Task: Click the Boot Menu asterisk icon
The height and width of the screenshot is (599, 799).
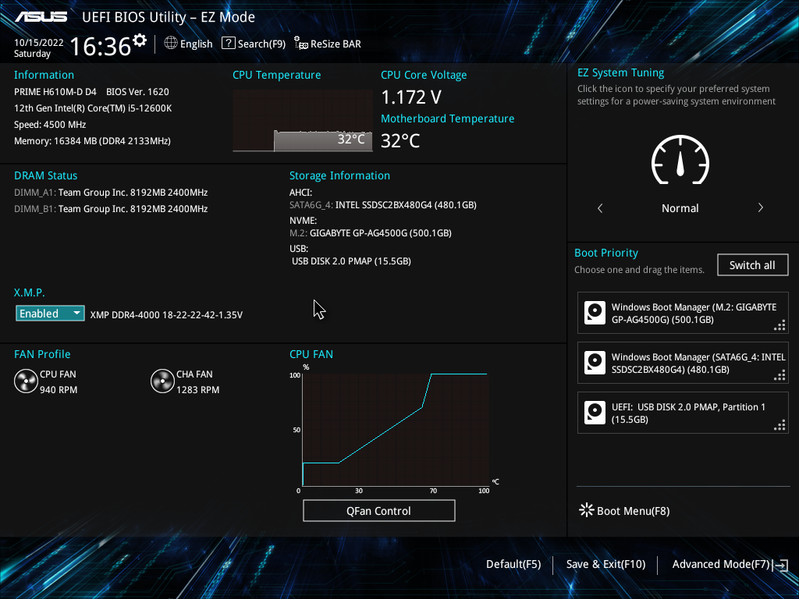Action: pyautogui.click(x=587, y=510)
